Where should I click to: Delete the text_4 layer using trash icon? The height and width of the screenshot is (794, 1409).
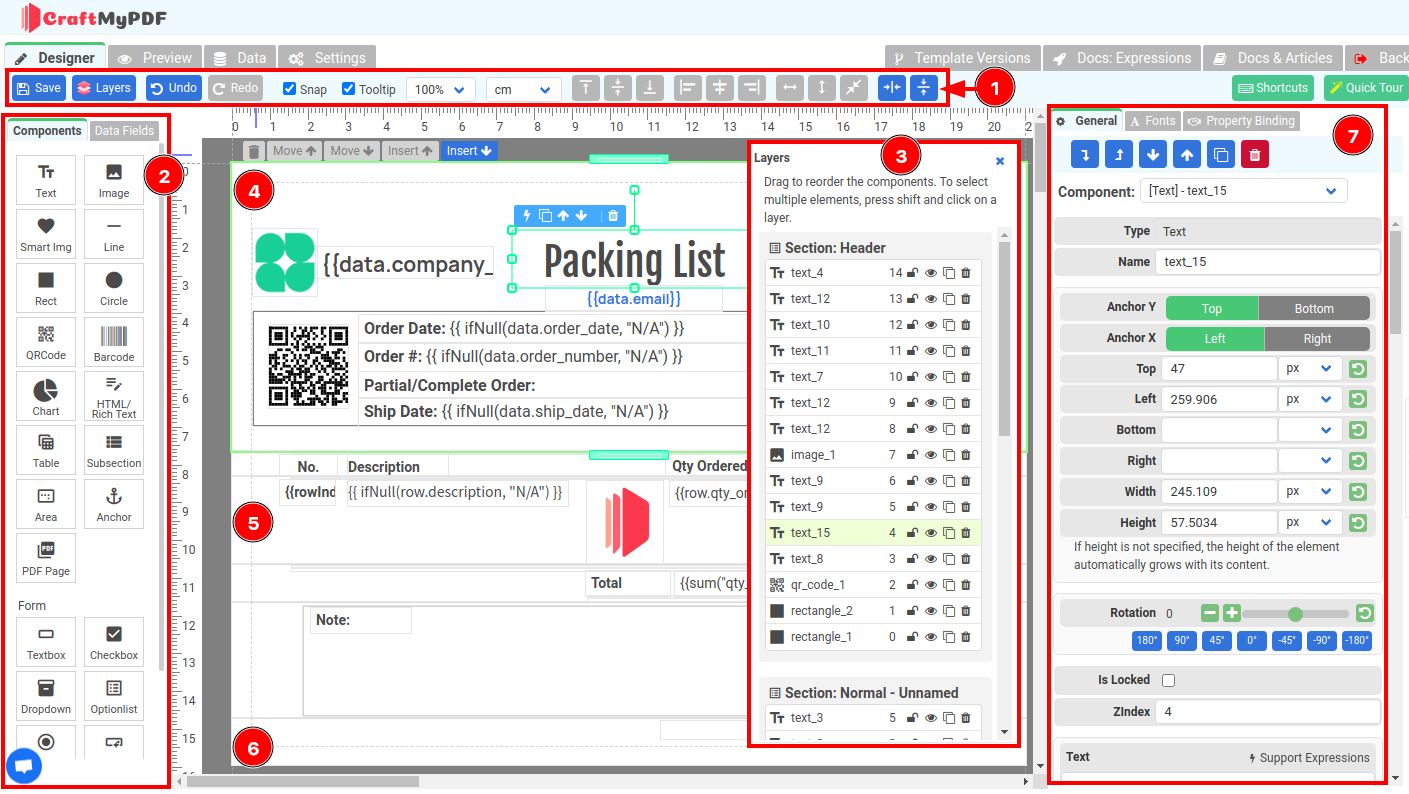pos(966,273)
